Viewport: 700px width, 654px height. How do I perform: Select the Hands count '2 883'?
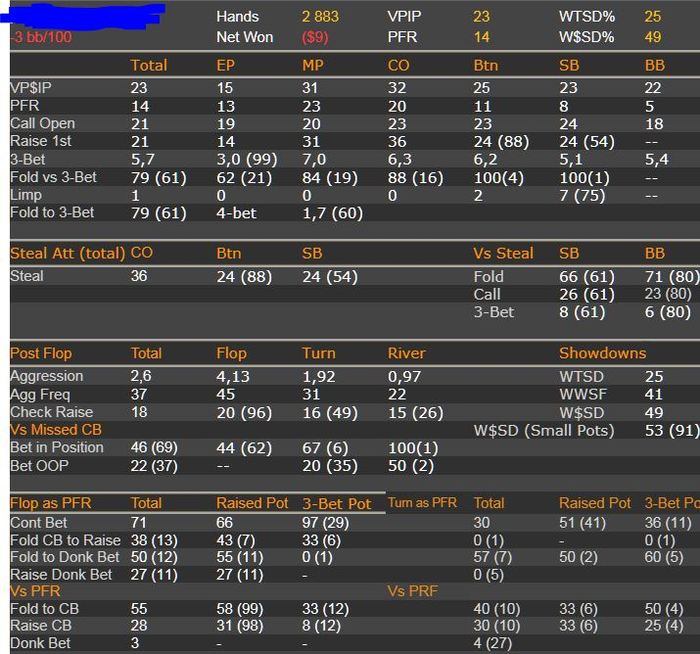320,17
